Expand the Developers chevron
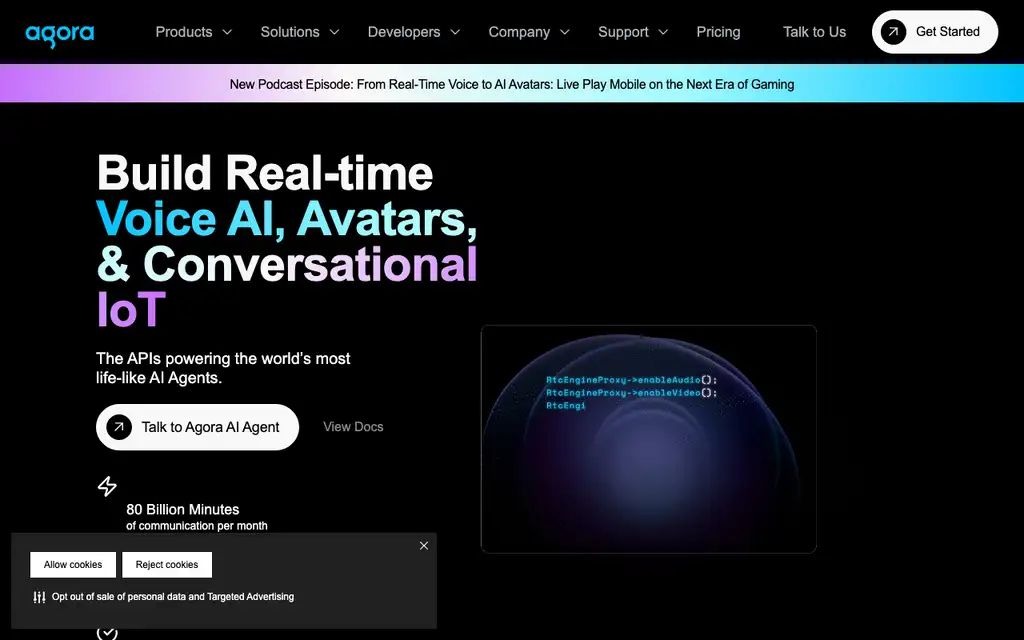Screen dimensions: 1024x640 click(x=456, y=32)
